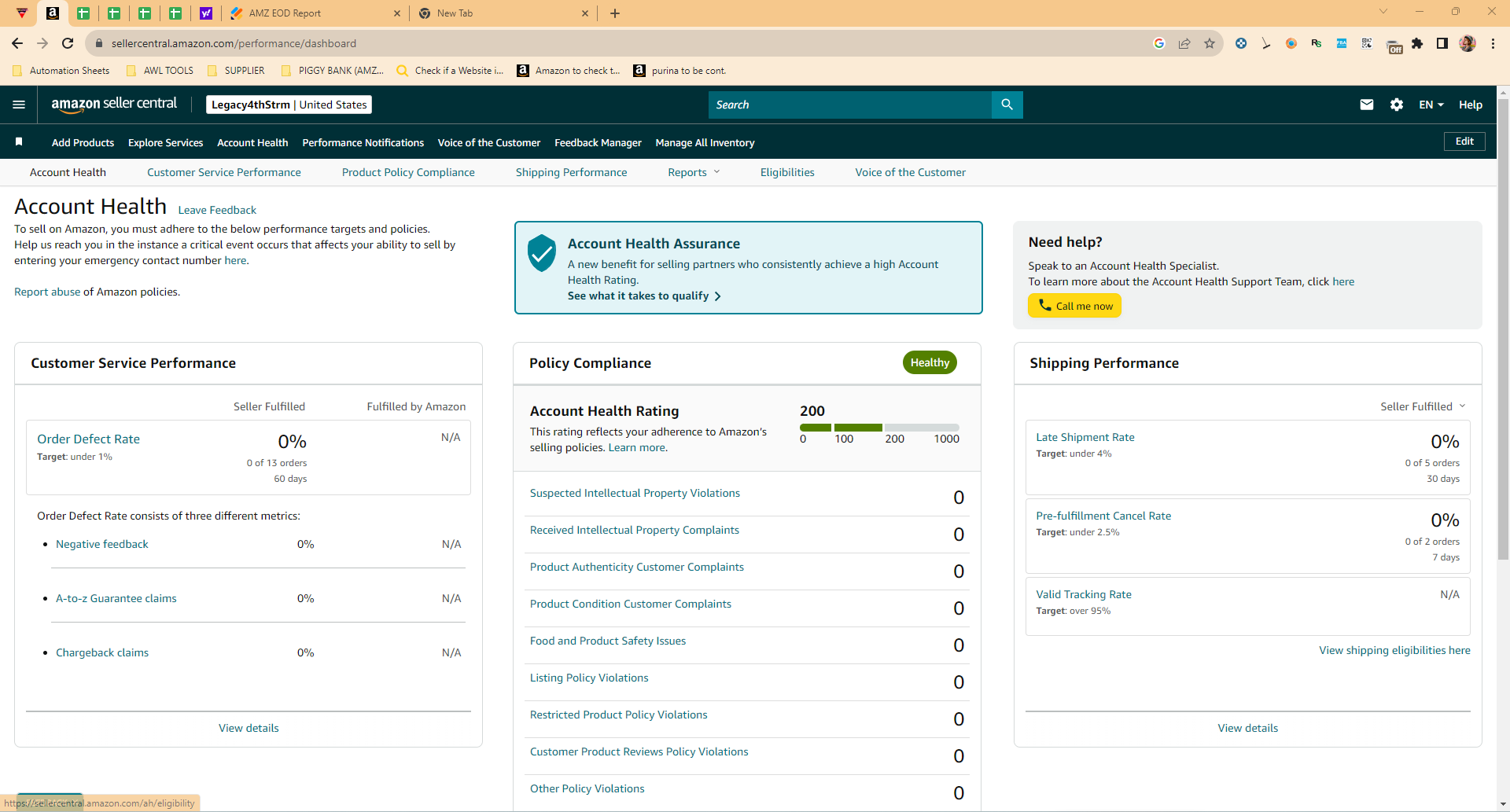Open the messages envelope icon
The width and height of the screenshot is (1510, 812).
[1367, 105]
